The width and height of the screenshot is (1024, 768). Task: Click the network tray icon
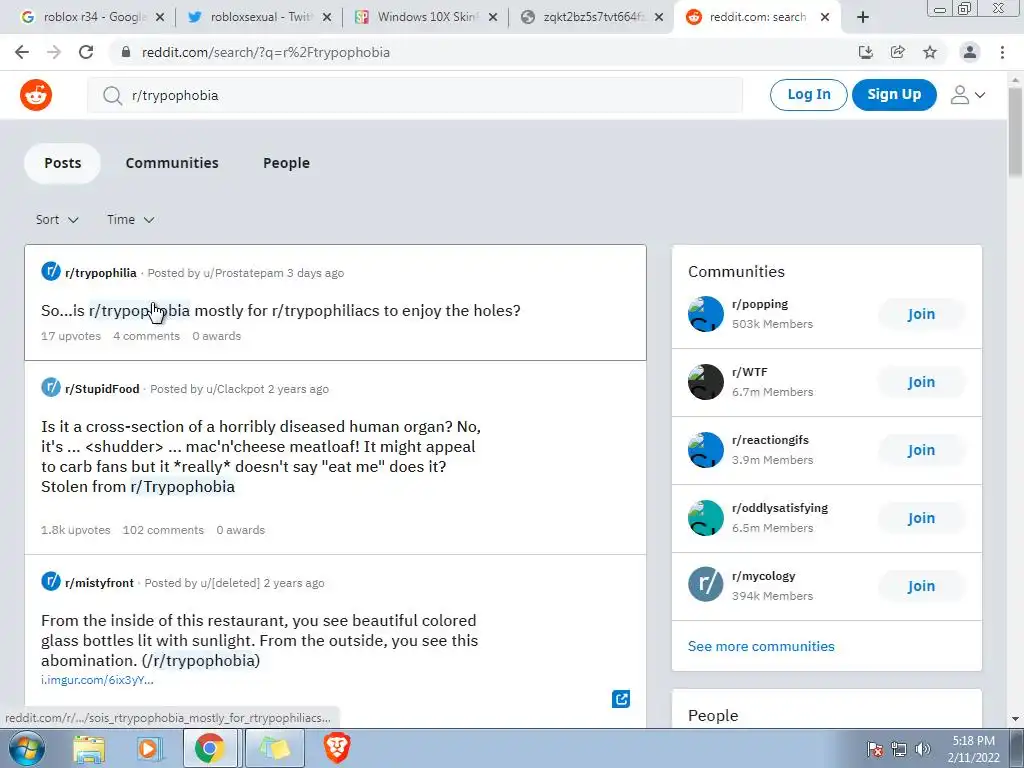pyautogui.click(x=899, y=749)
